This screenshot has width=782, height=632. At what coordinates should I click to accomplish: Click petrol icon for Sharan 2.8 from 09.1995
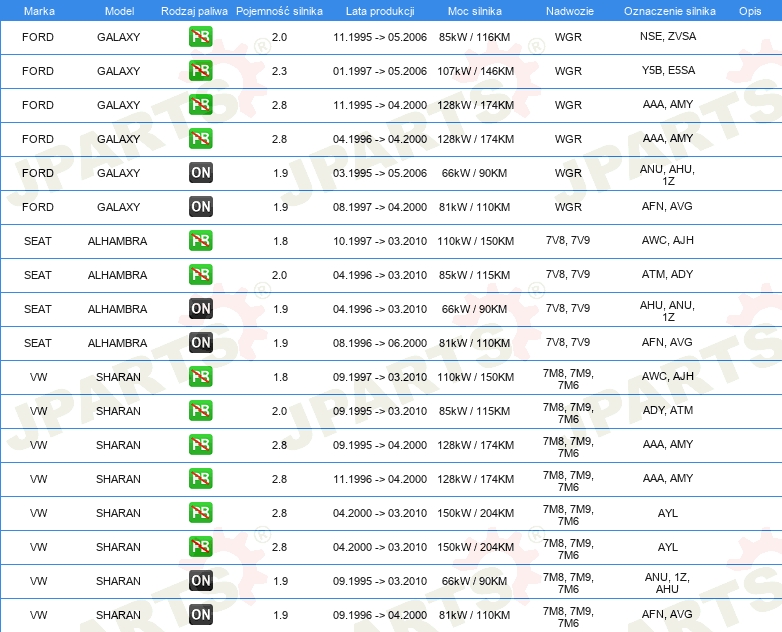coord(200,444)
